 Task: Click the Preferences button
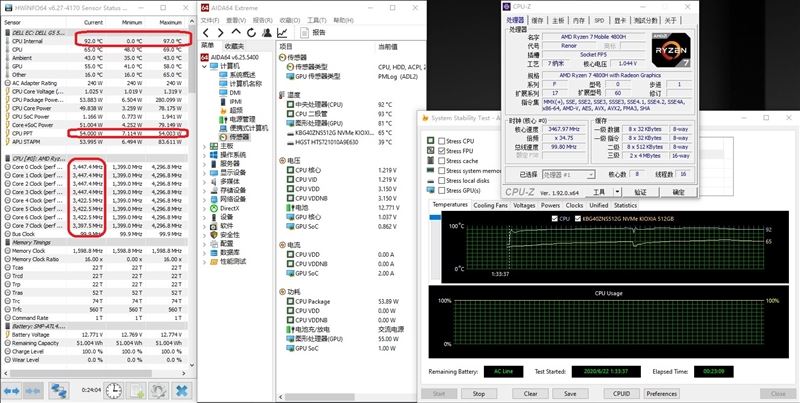click(662, 394)
